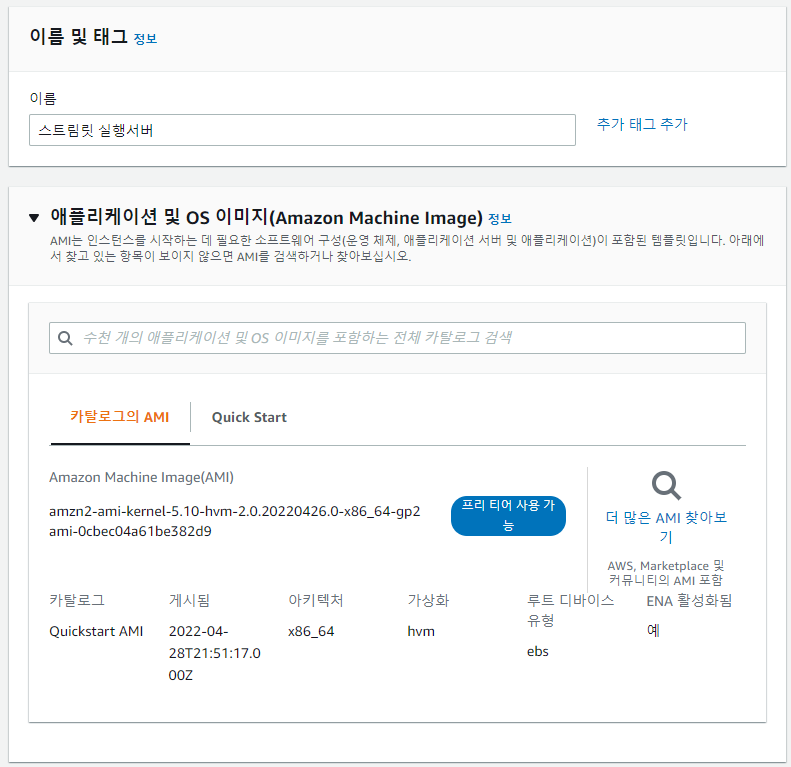
Task: Click the 가상화 column label
Action: click(428, 600)
